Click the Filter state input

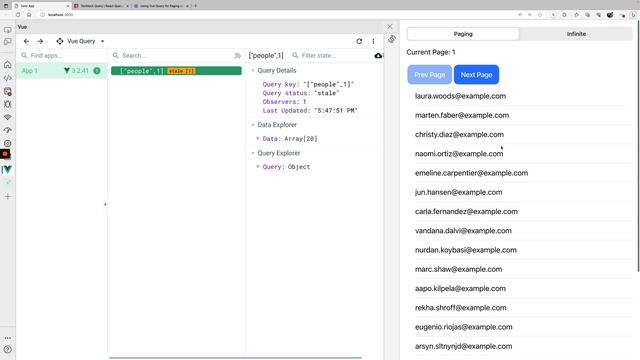pos(331,56)
